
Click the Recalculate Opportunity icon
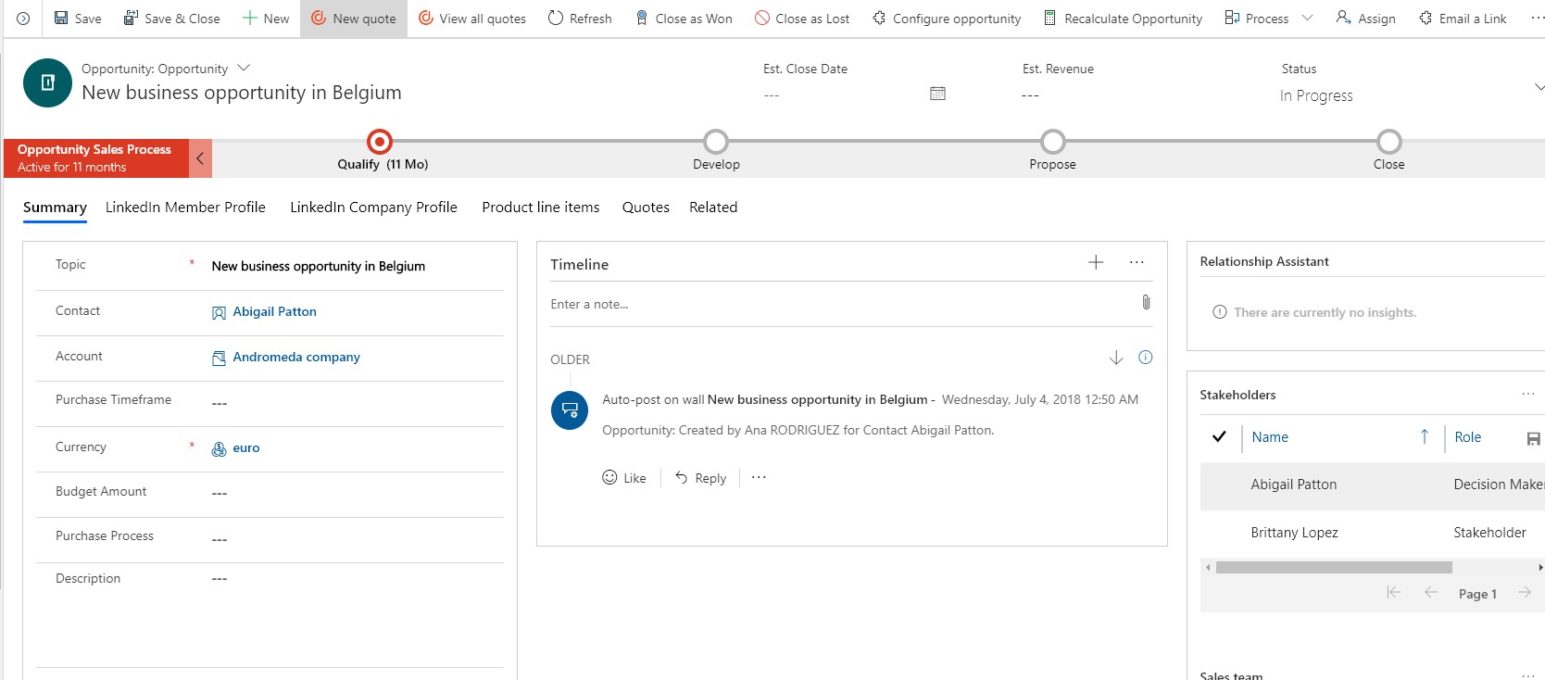1123,17
